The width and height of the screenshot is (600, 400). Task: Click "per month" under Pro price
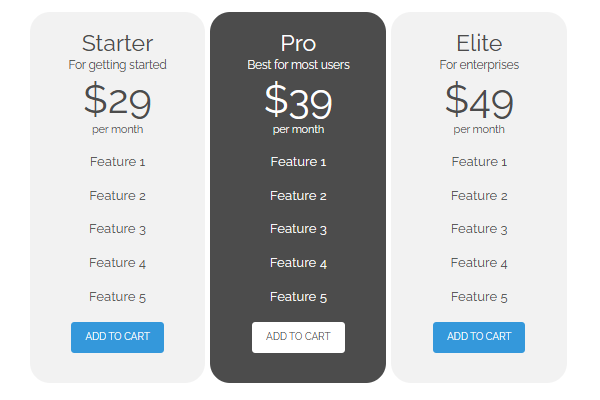(x=298, y=129)
